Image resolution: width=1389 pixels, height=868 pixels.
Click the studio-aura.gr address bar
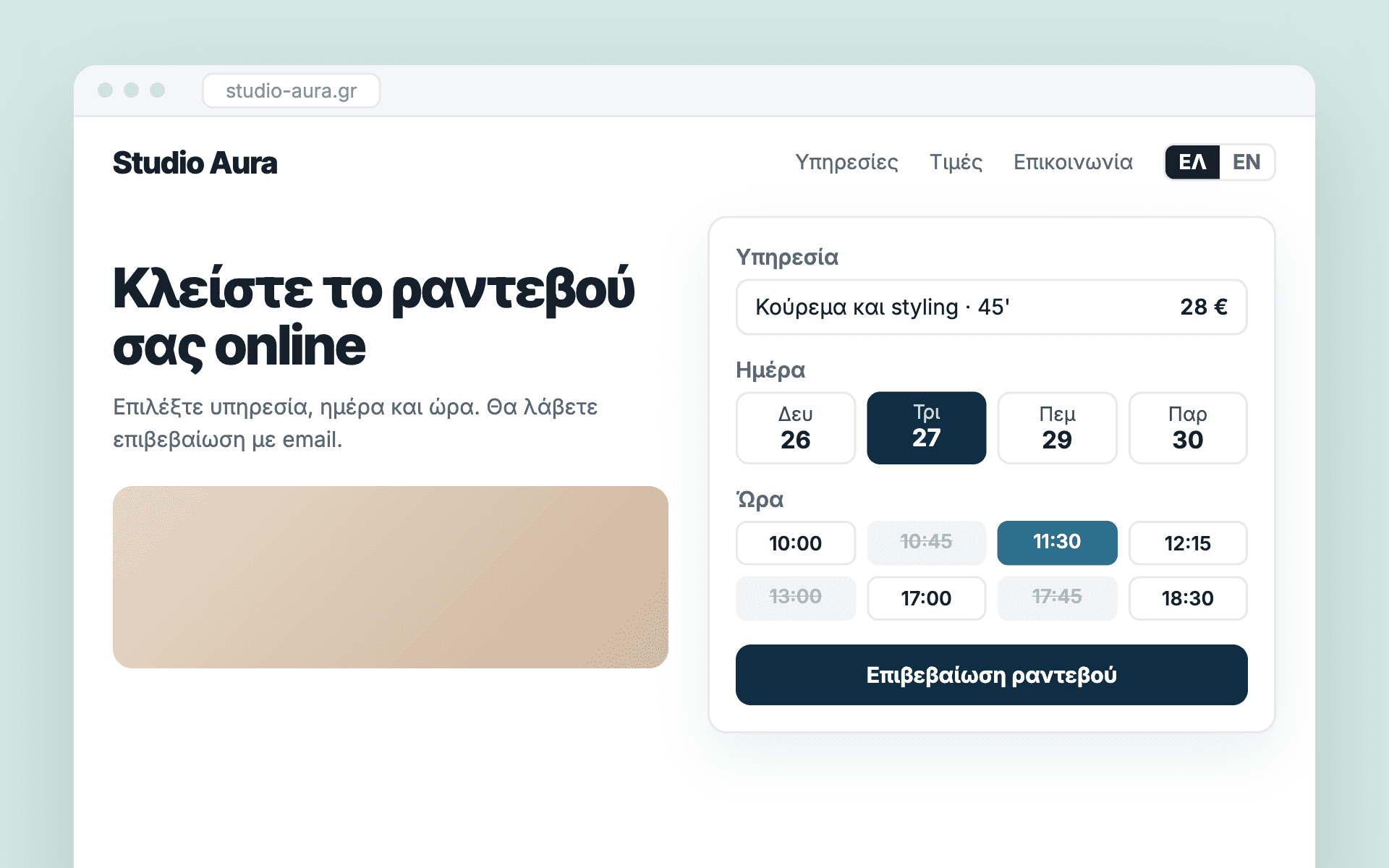point(291,90)
